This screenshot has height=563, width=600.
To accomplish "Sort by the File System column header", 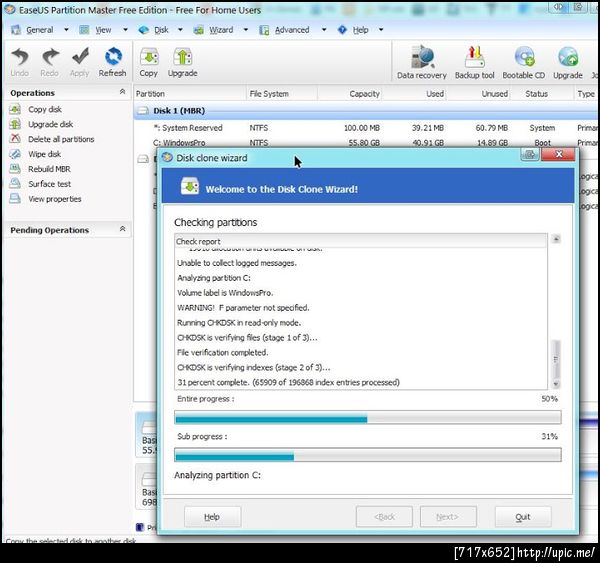I will tap(282, 94).
